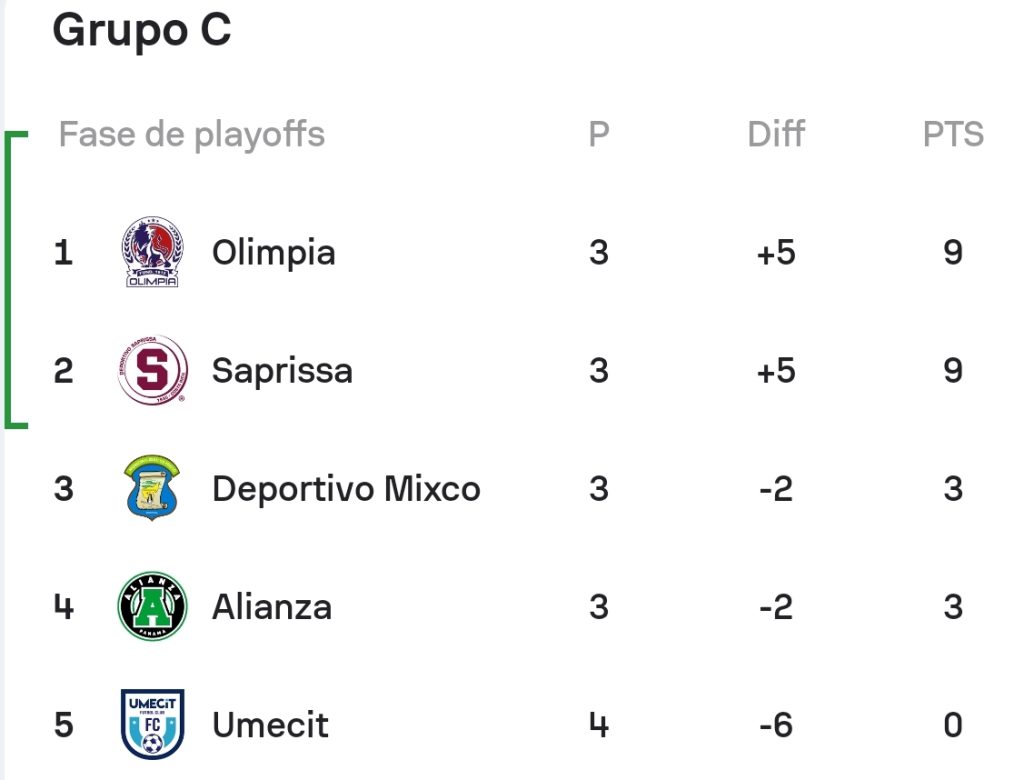This screenshot has width=1024, height=780.
Task: Open the Olimpia team link
Action: 274,253
